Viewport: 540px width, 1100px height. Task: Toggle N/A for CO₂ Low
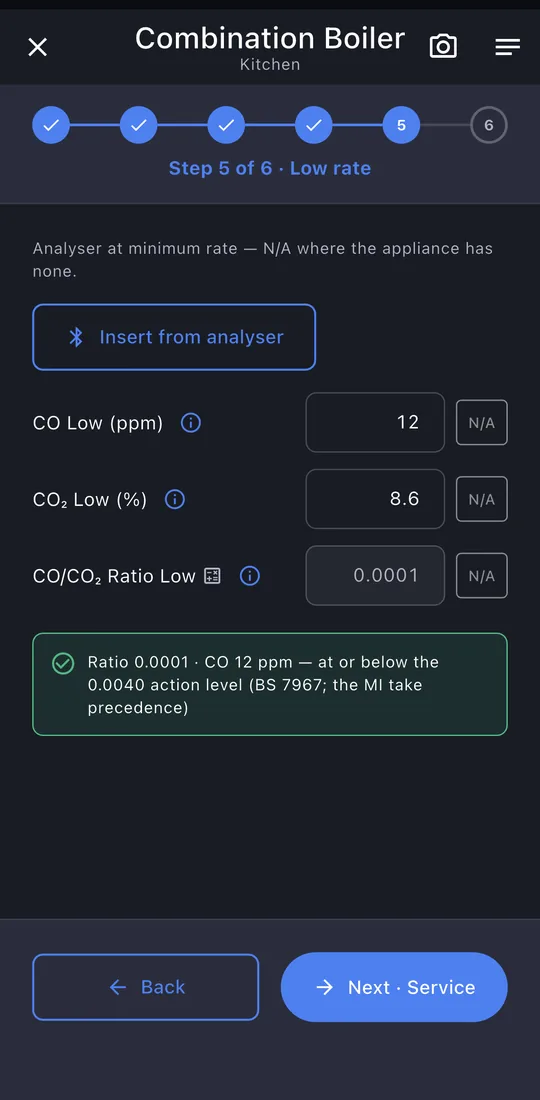tap(482, 499)
